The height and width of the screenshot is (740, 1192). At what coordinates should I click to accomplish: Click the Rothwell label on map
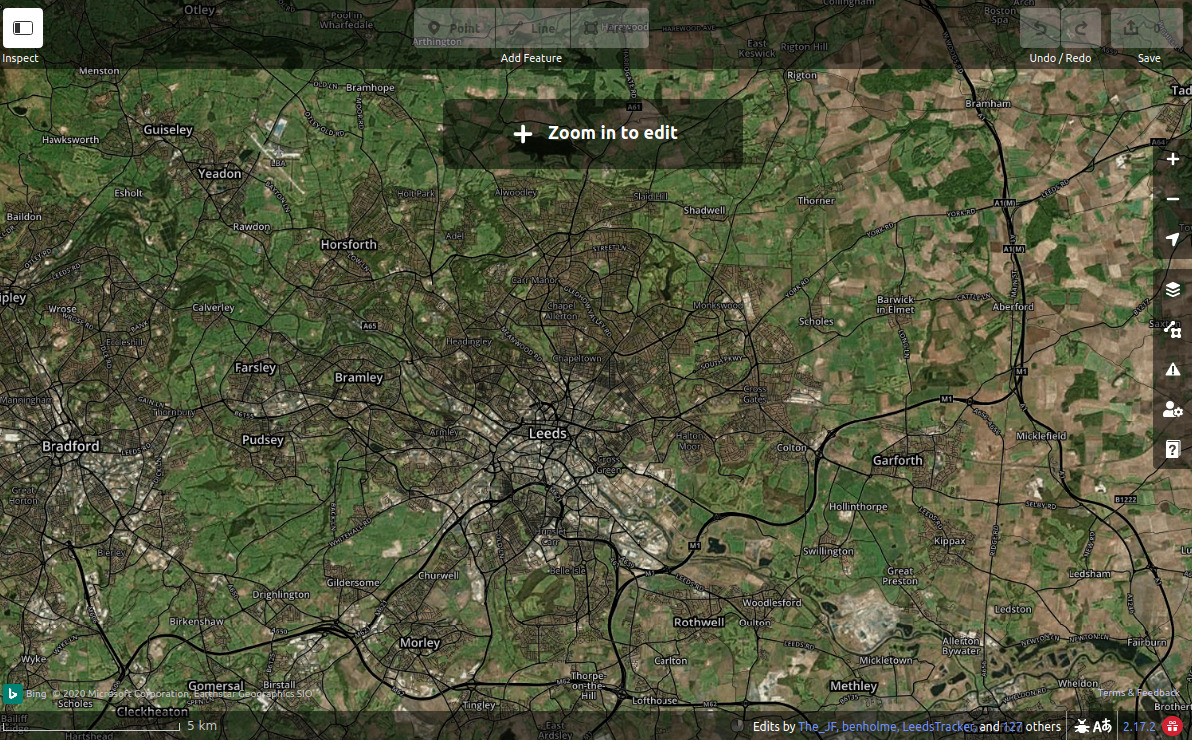(699, 622)
